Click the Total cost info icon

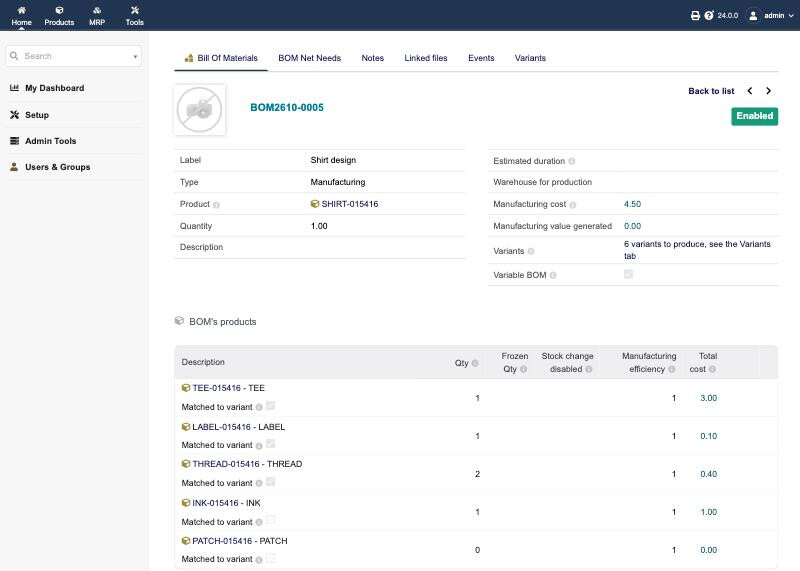tap(712, 369)
